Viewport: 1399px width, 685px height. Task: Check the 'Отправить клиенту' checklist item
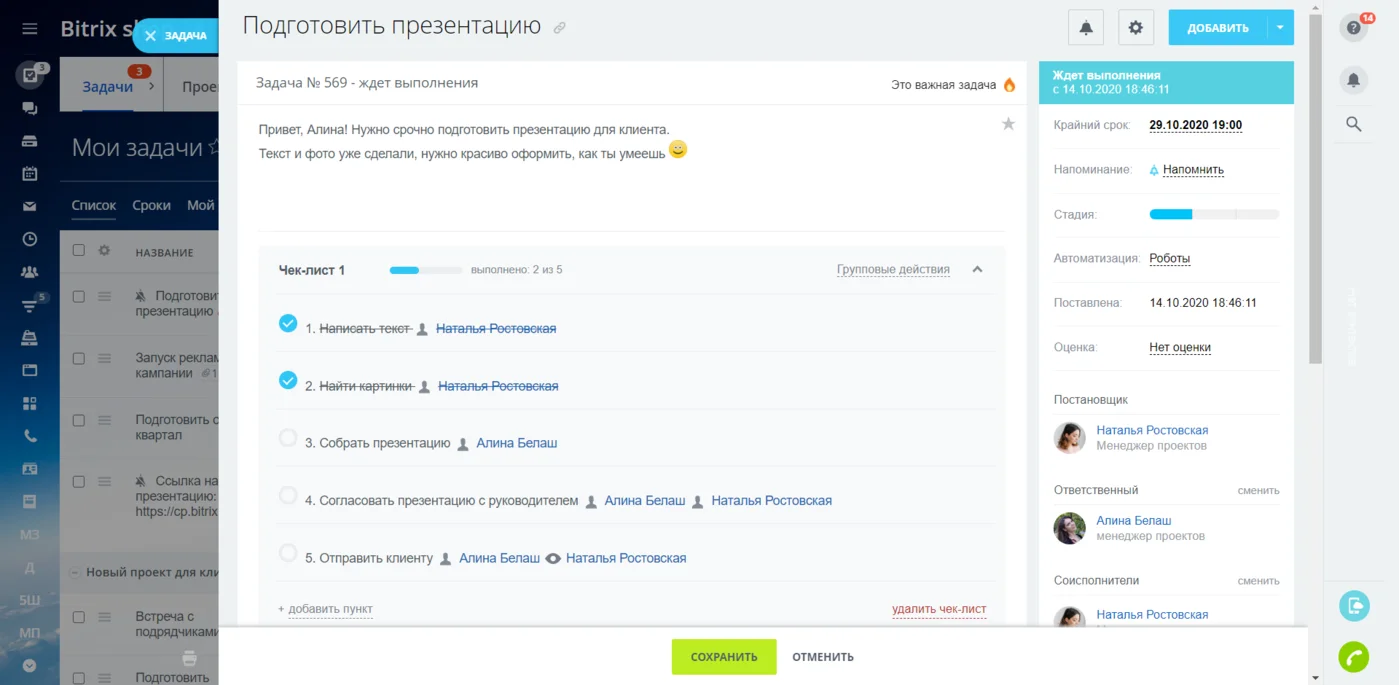coord(288,553)
